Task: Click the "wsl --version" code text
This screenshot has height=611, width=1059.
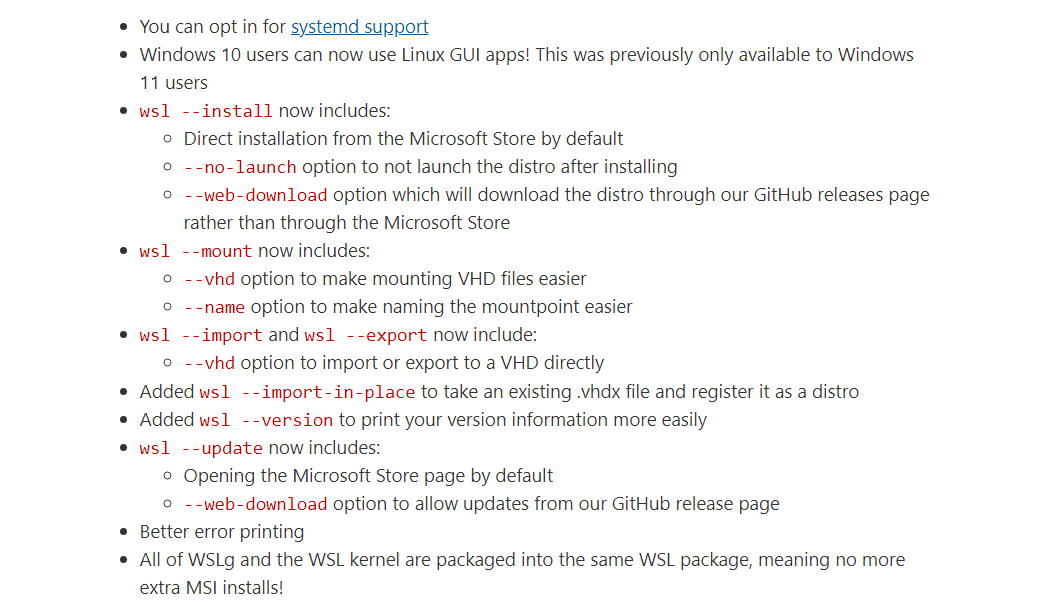Action: click(x=266, y=420)
